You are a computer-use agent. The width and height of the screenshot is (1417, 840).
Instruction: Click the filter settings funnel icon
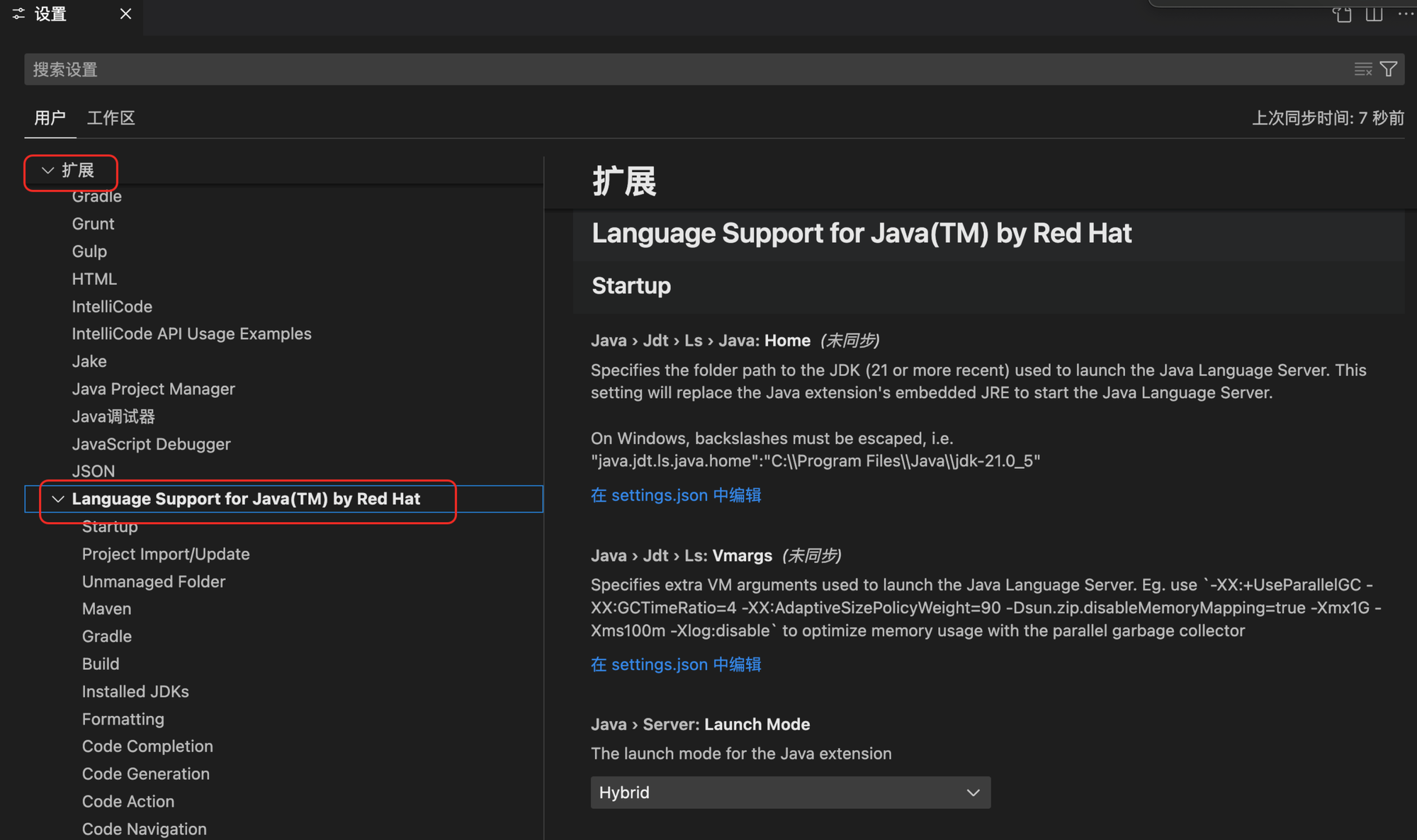(1389, 69)
